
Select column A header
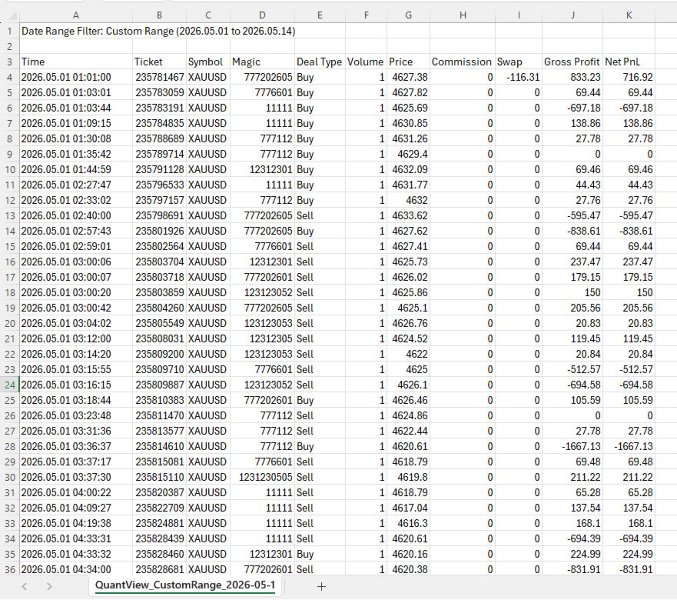(76, 16)
